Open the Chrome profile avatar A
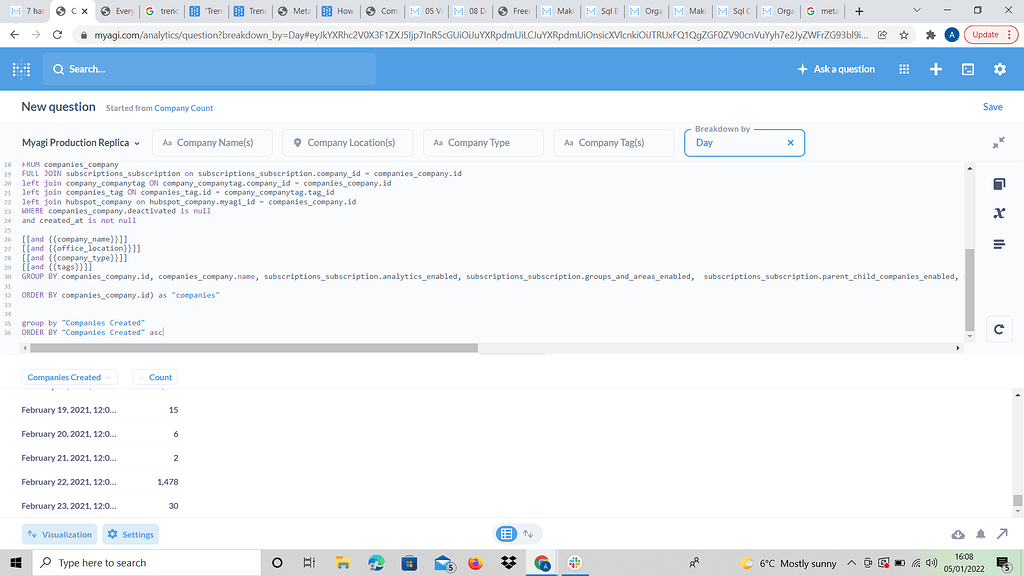The height and width of the screenshot is (576, 1024). [952, 35]
